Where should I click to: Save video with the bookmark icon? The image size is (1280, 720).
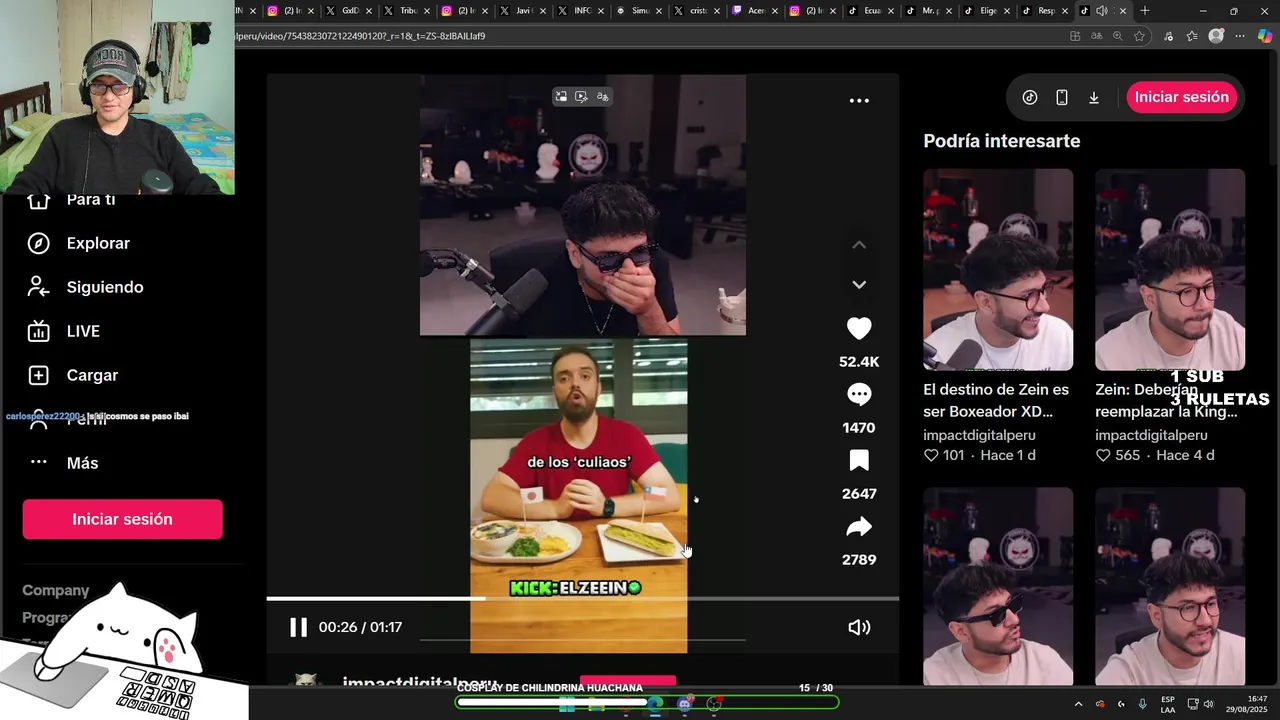(x=859, y=460)
